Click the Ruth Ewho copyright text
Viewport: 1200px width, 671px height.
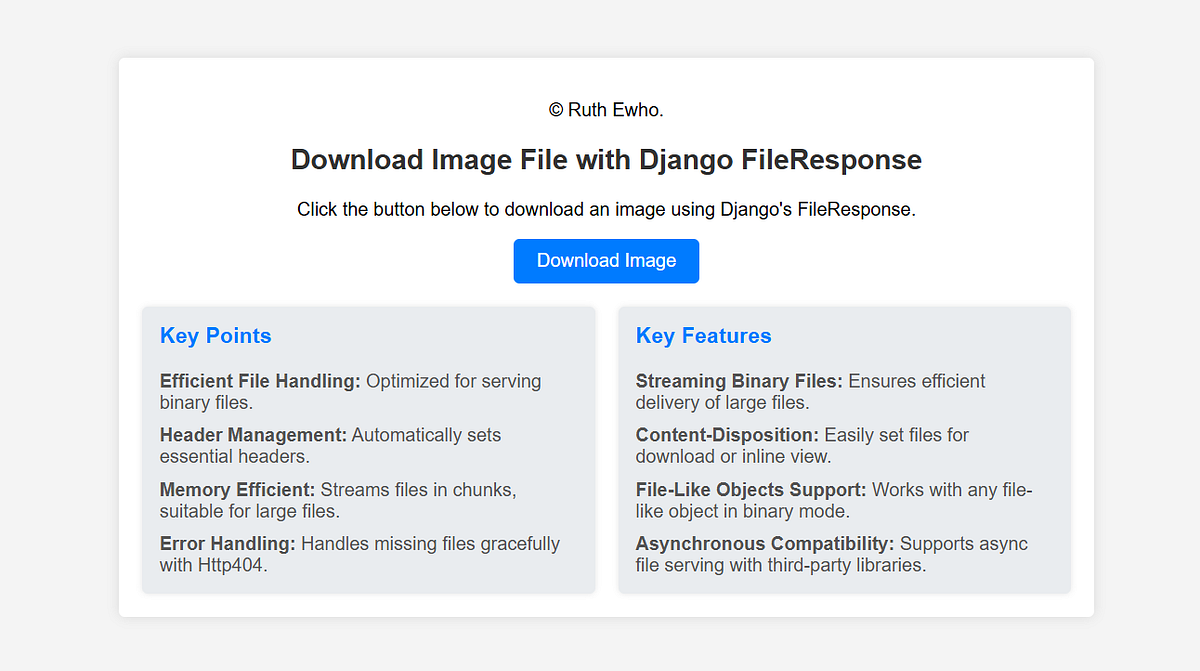tap(605, 110)
